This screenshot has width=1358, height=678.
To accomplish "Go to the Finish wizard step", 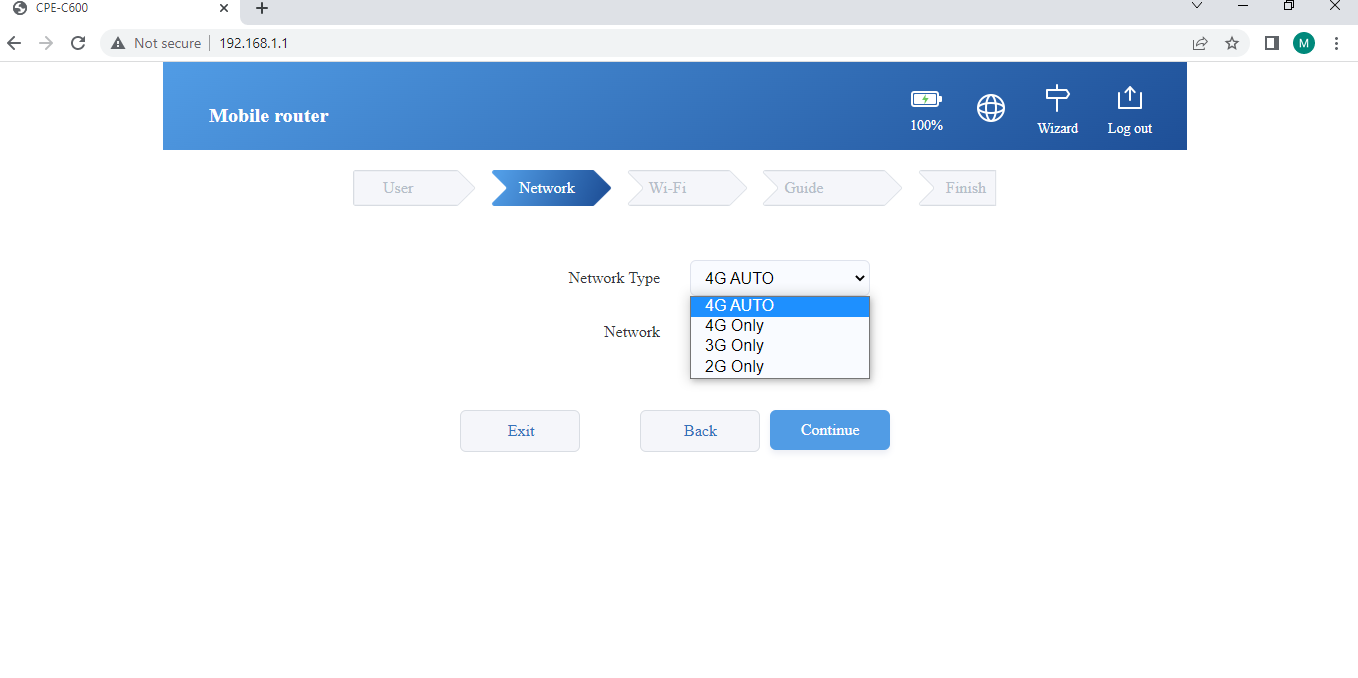I will click(x=957, y=188).
